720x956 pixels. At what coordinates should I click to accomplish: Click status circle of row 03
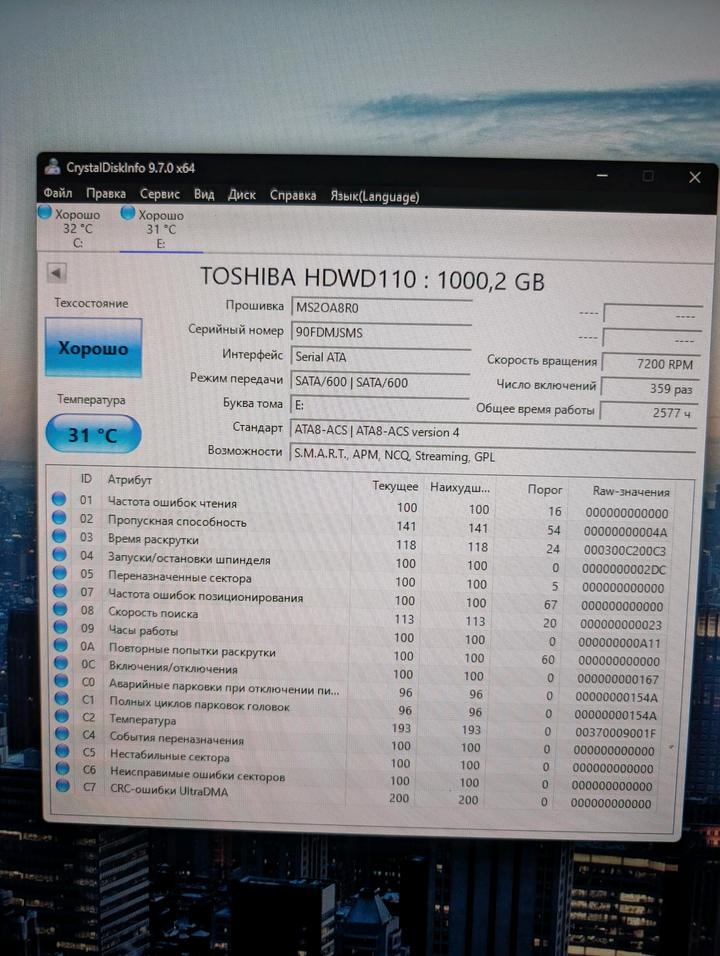59,536
